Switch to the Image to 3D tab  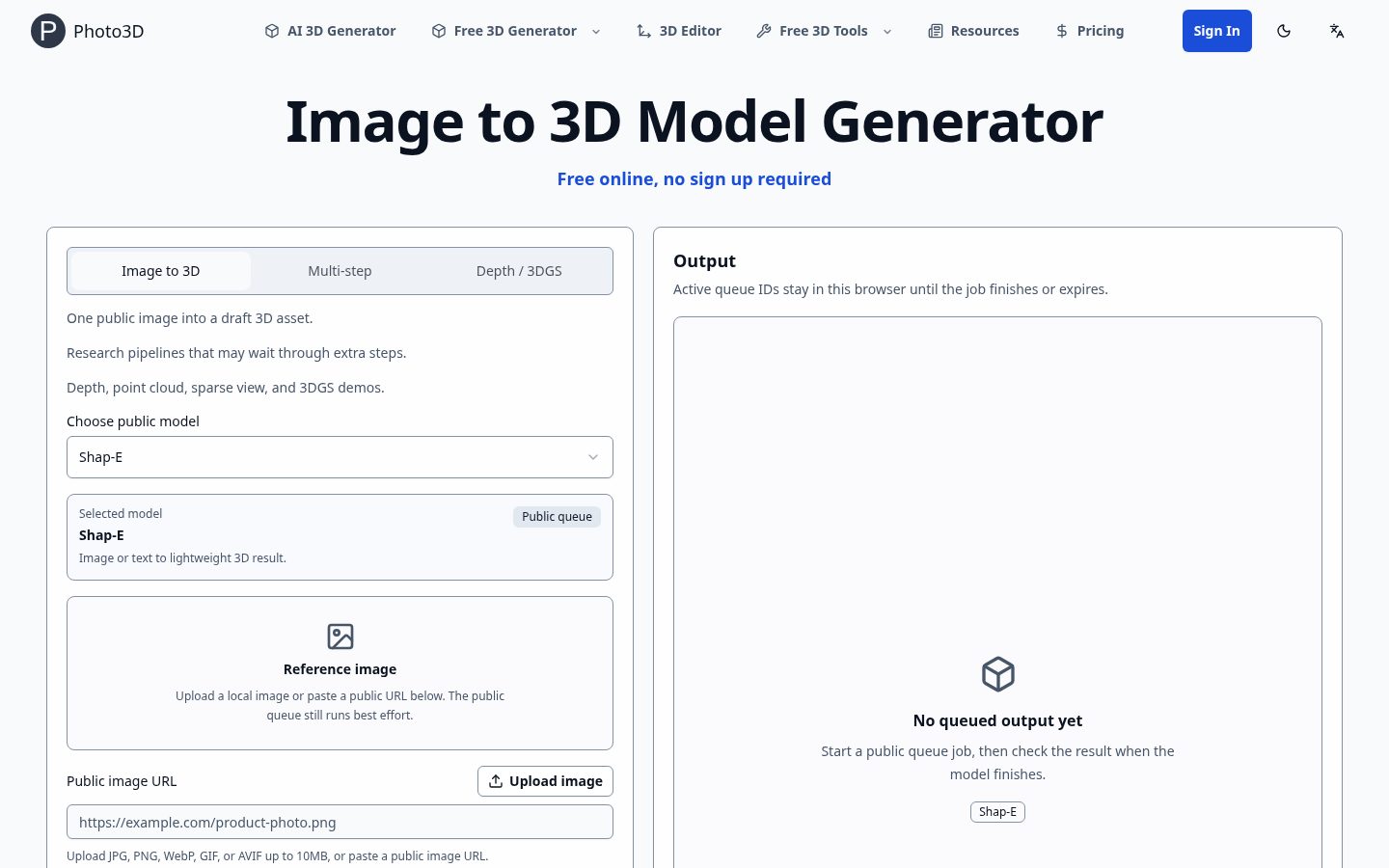tap(161, 271)
